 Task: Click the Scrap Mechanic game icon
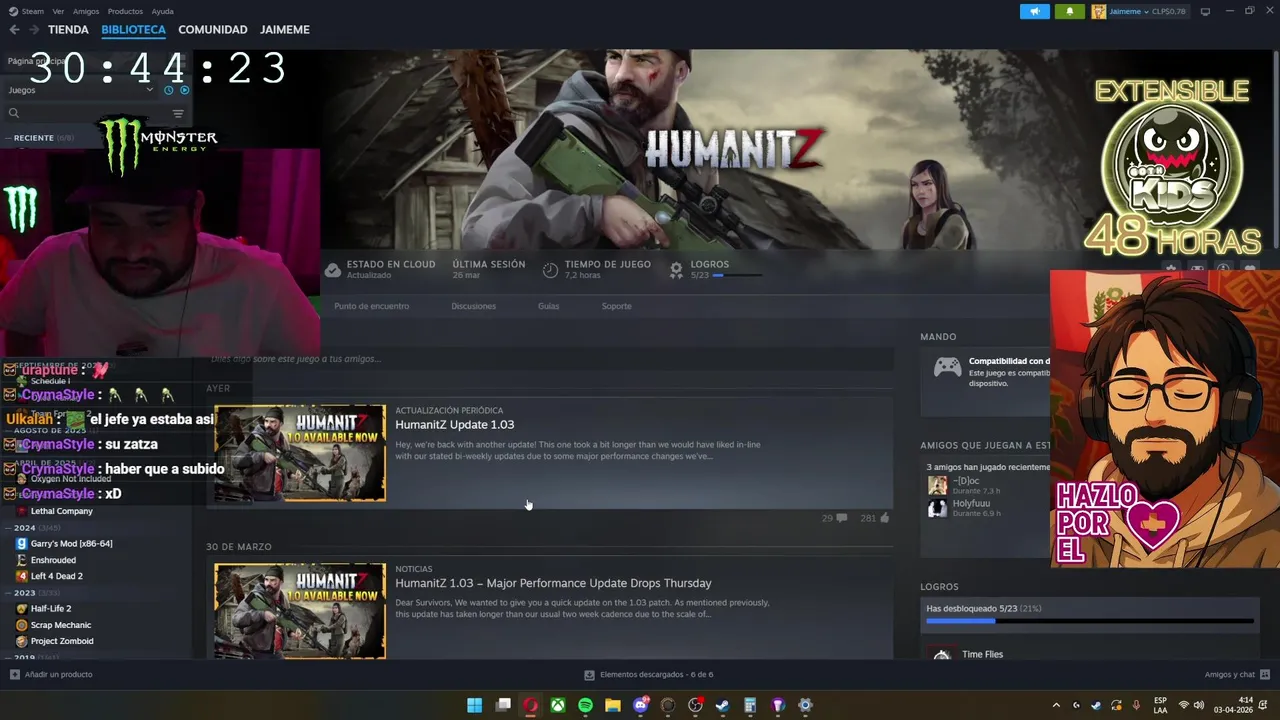pyautogui.click(x=21, y=625)
